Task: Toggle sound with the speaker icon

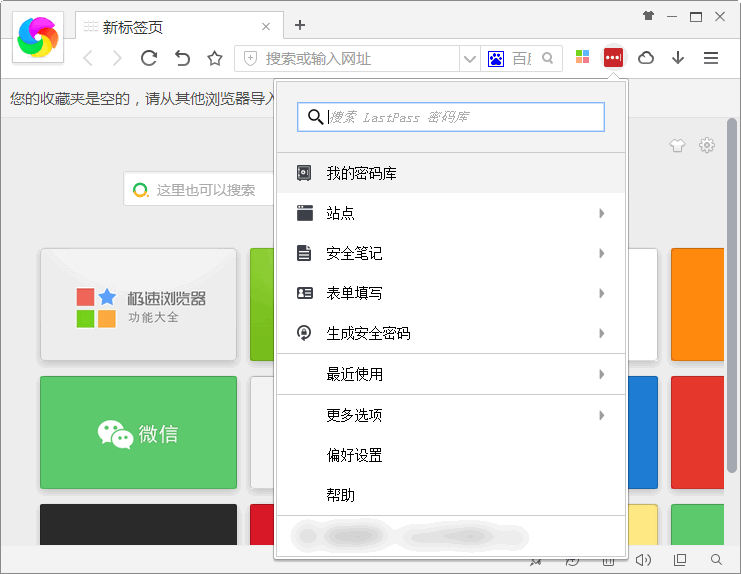Action: tap(643, 560)
